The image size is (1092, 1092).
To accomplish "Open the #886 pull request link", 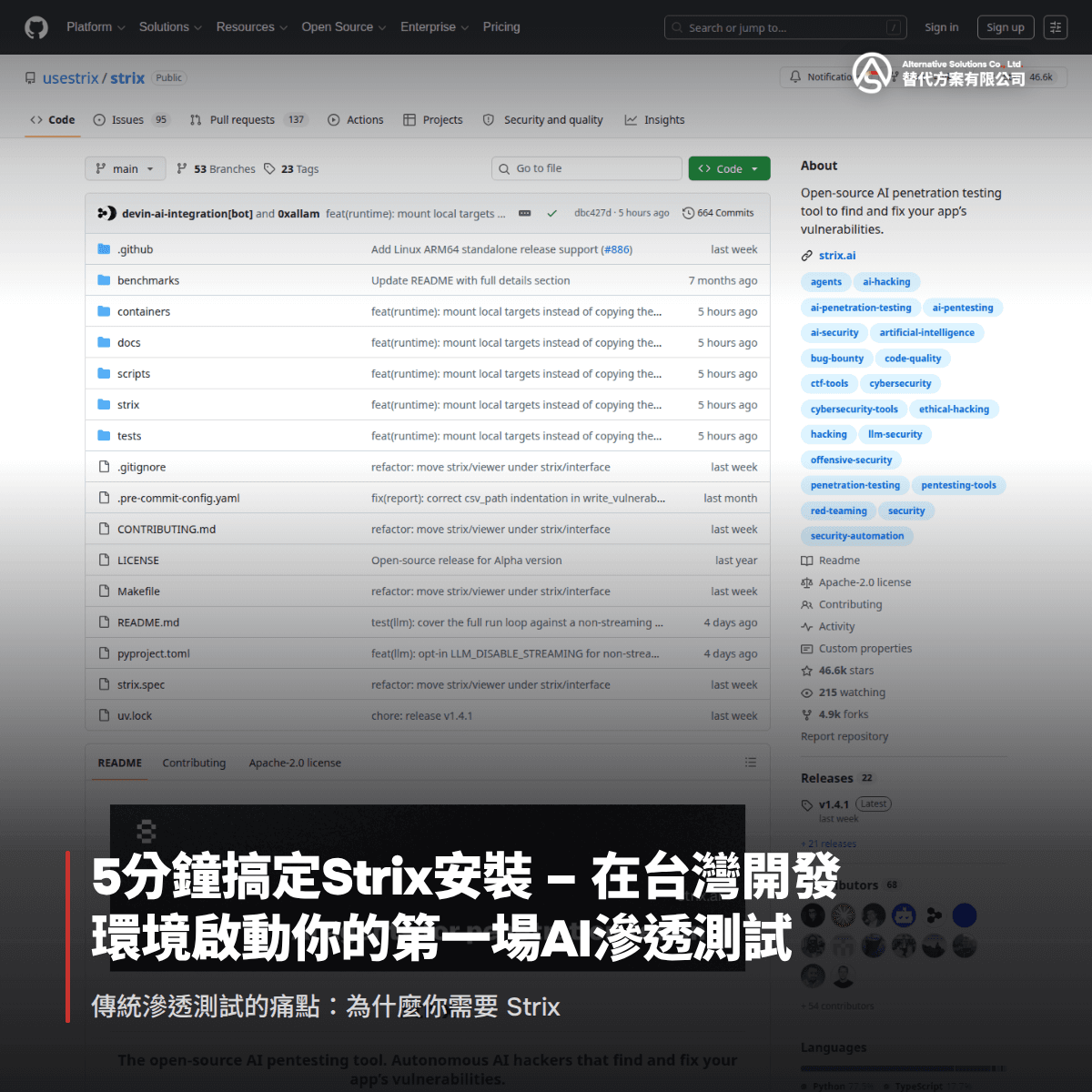I will 617,249.
